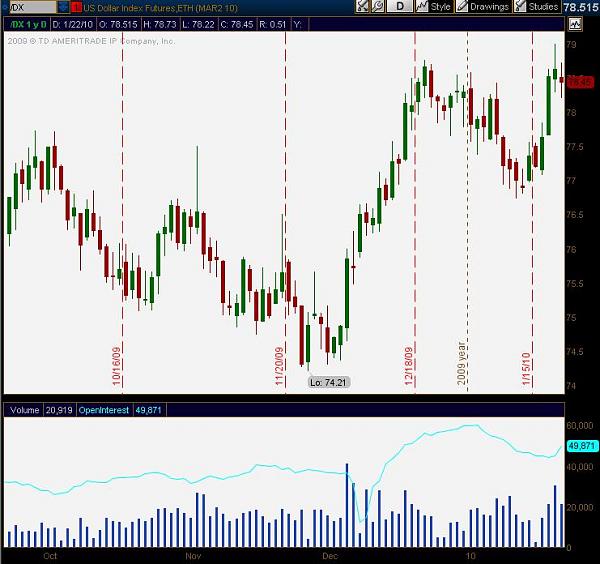
Task: Click the Oct label on time axis
Action: (x=50, y=556)
